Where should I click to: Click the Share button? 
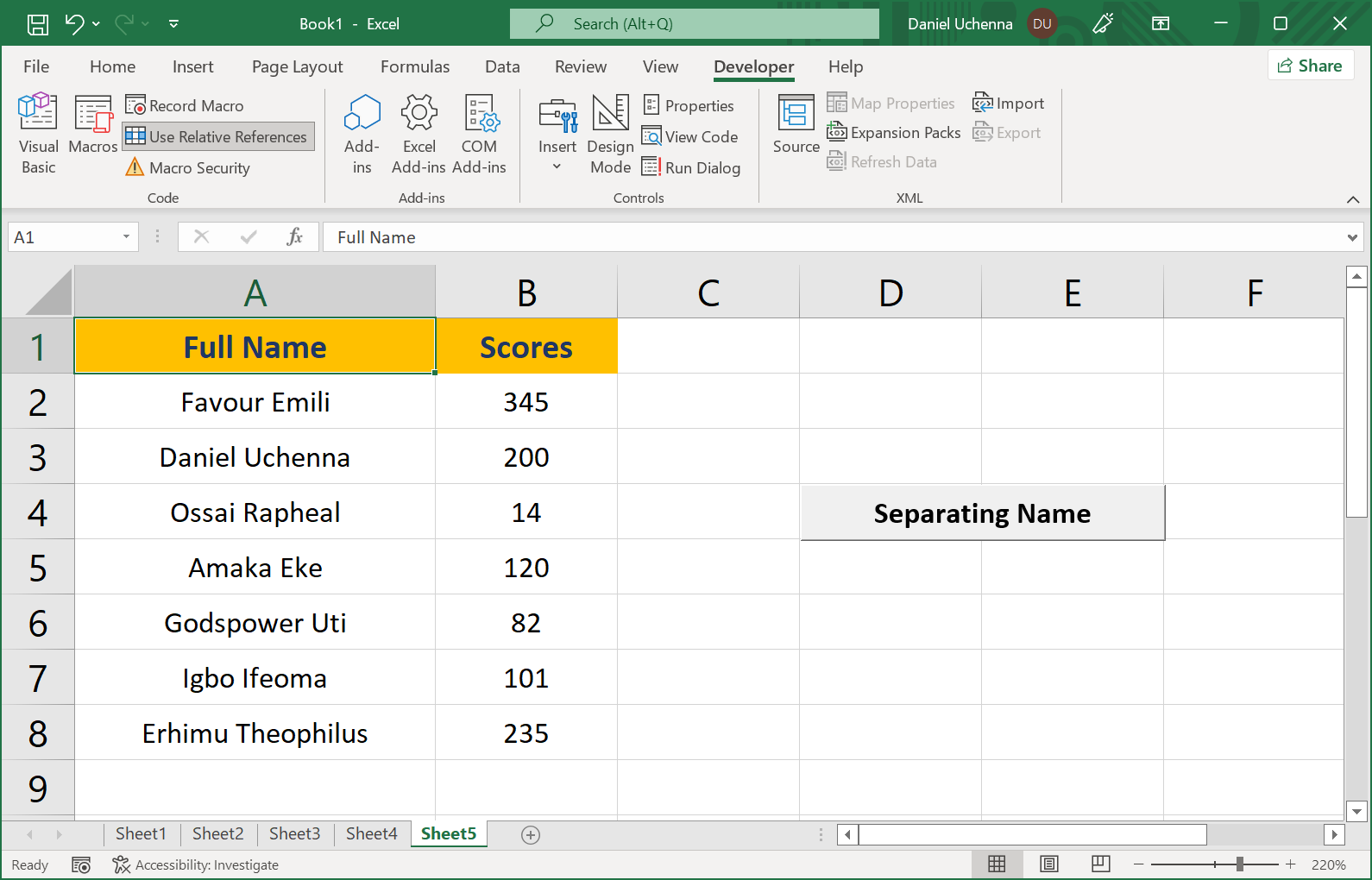(x=1310, y=66)
